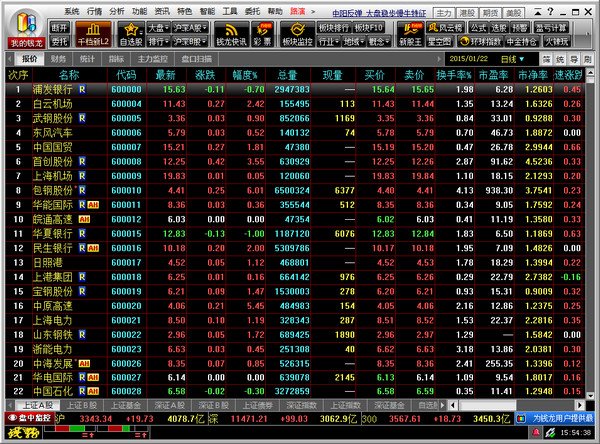
Task: Click the 我的钱龙 logo icon
Action: pyautogui.click(x=26, y=29)
